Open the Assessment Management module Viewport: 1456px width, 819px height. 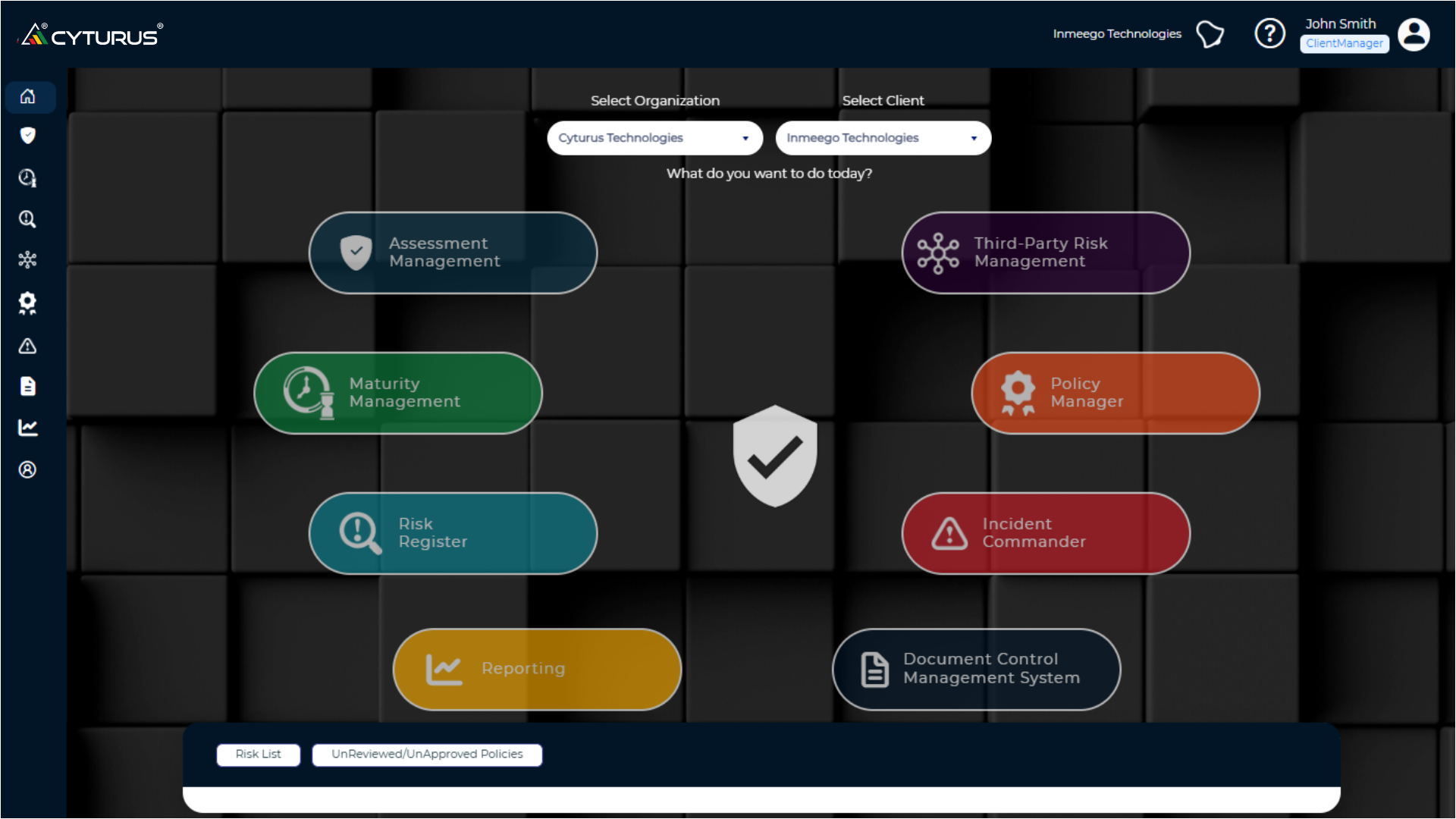453,253
